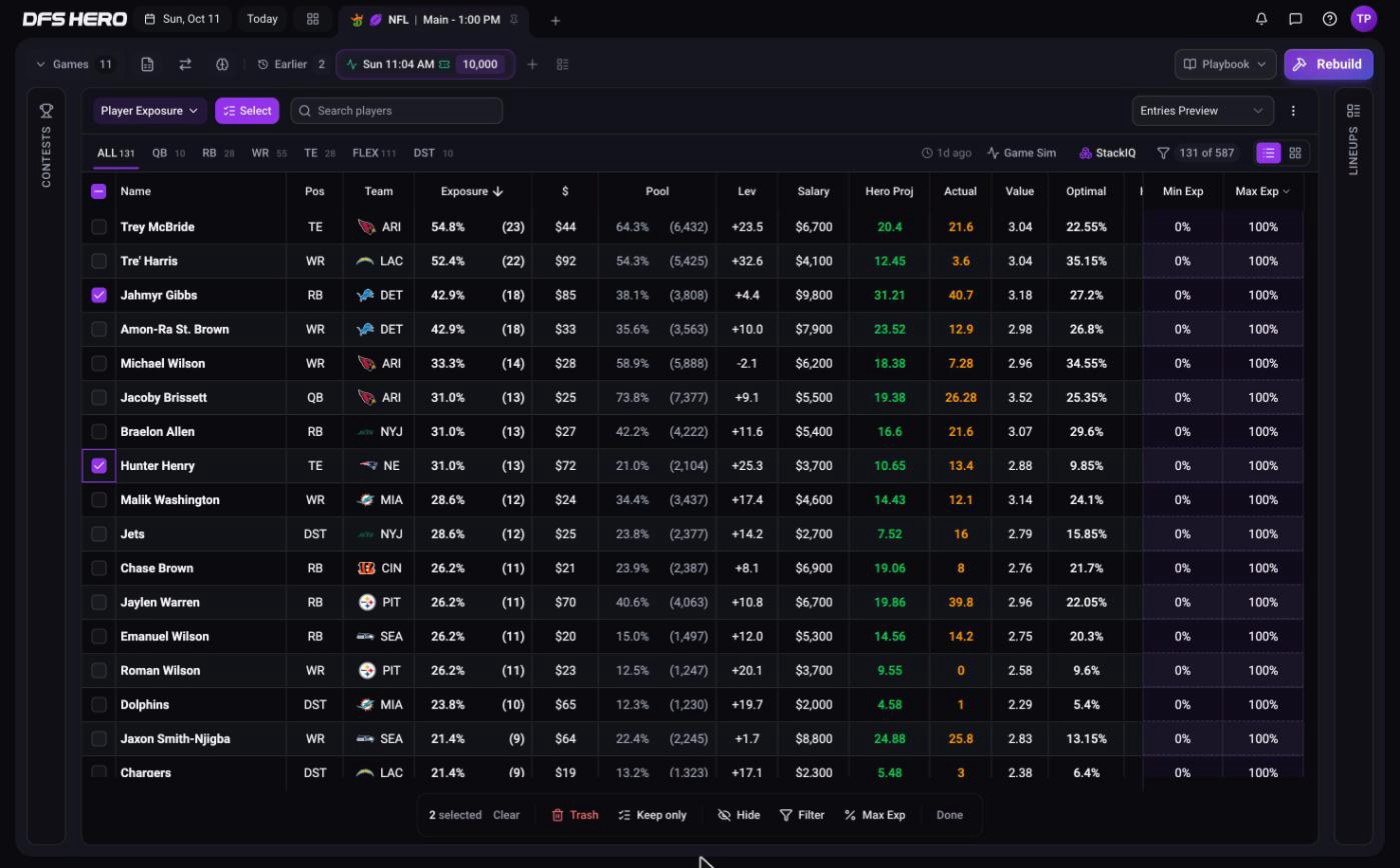Focus the Search players field
Image resolution: width=1400 pixels, height=868 pixels.
(397, 111)
